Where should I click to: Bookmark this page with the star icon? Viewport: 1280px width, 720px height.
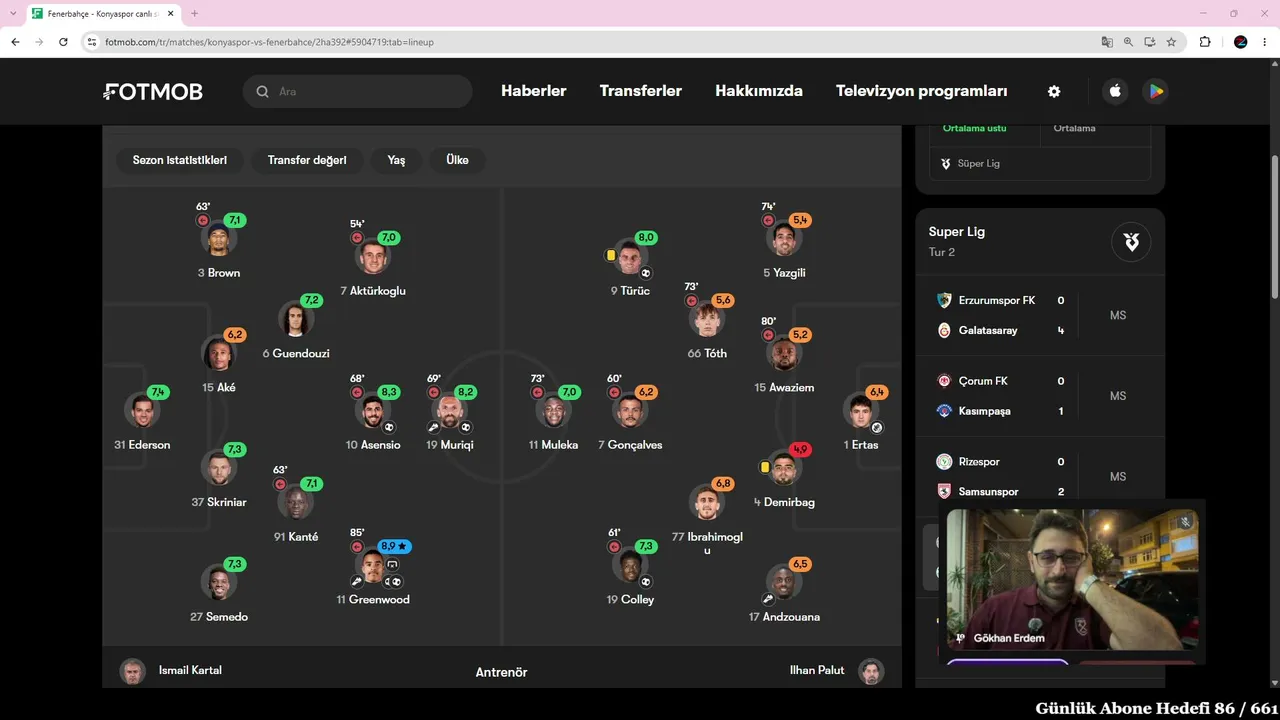tap(1171, 42)
